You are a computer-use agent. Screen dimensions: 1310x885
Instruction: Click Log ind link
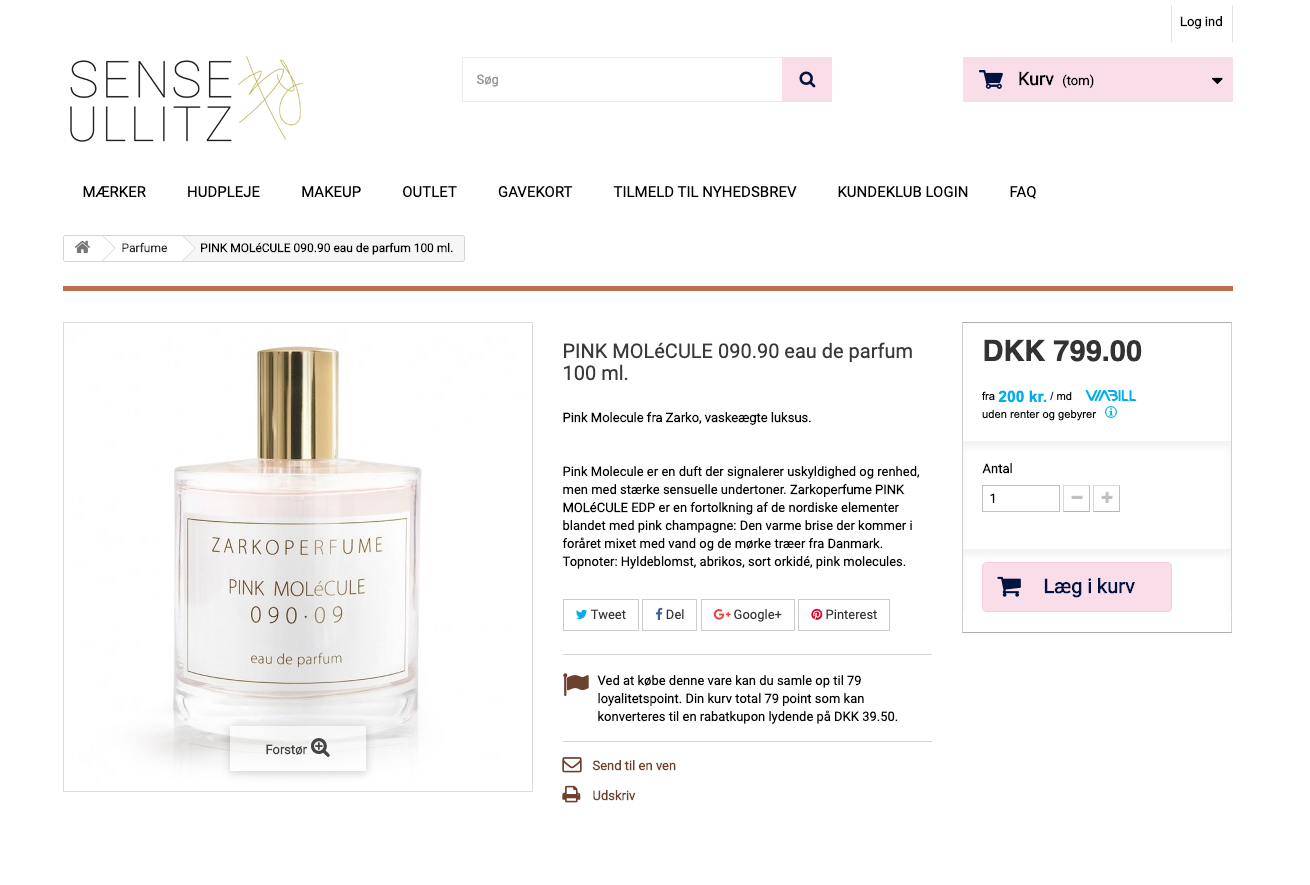pyautogui.click(x=1201, y=22)
